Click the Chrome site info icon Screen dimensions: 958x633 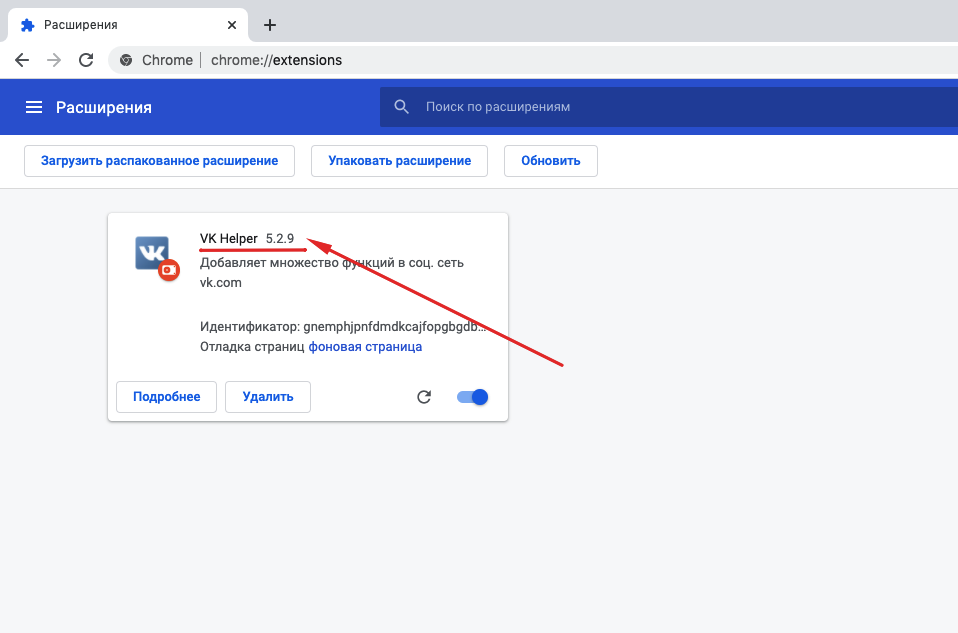point(126,60)
